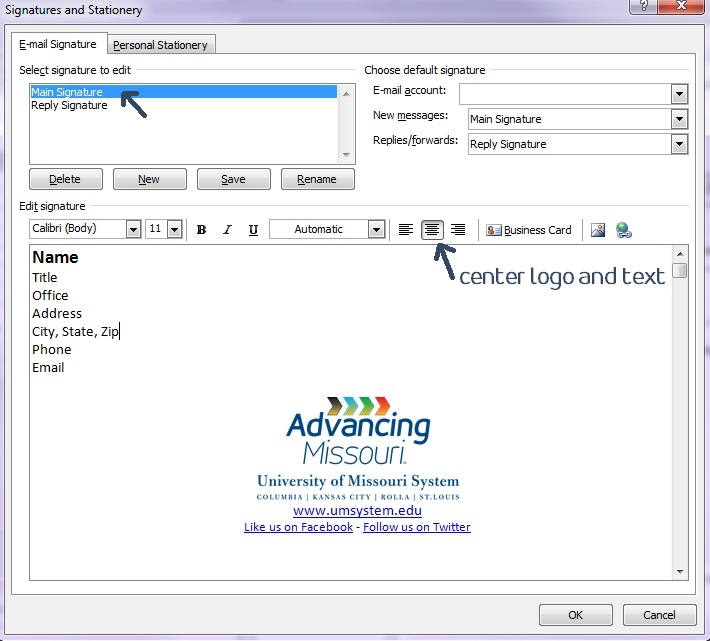Open the font name dropdown
This screenshot has width=710, height=641.
[133, 230]
